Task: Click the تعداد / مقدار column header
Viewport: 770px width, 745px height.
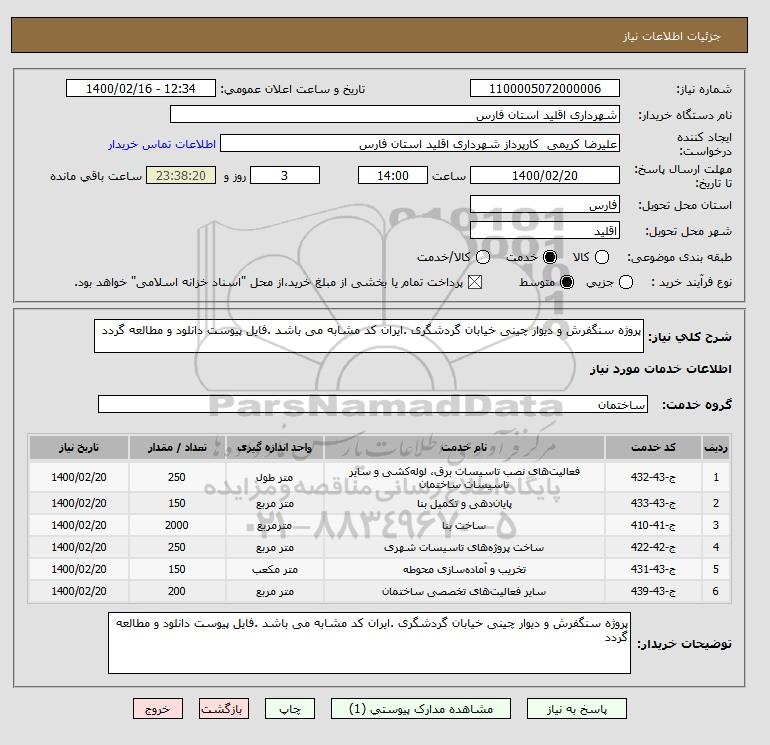Action: pos(177,447)
